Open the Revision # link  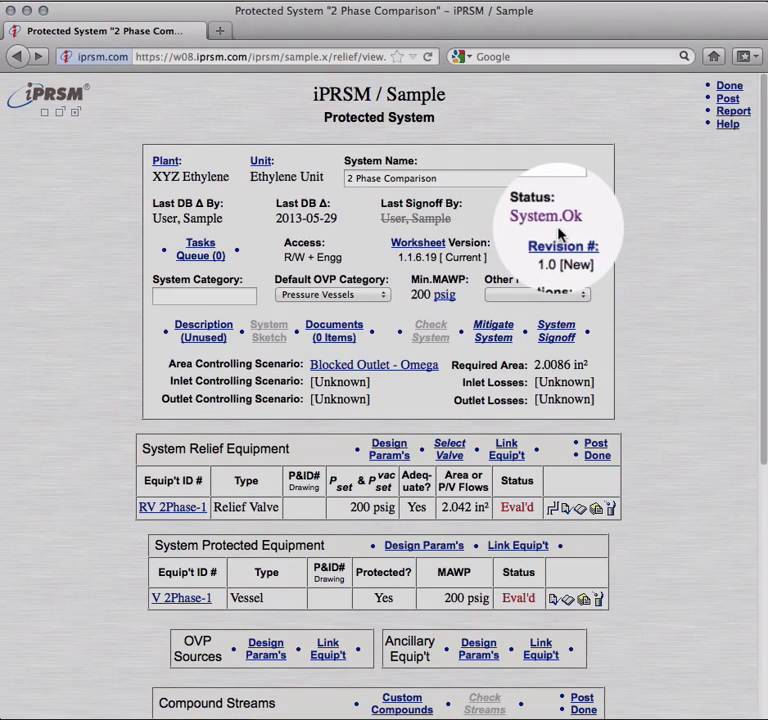(x=563, y=246)
